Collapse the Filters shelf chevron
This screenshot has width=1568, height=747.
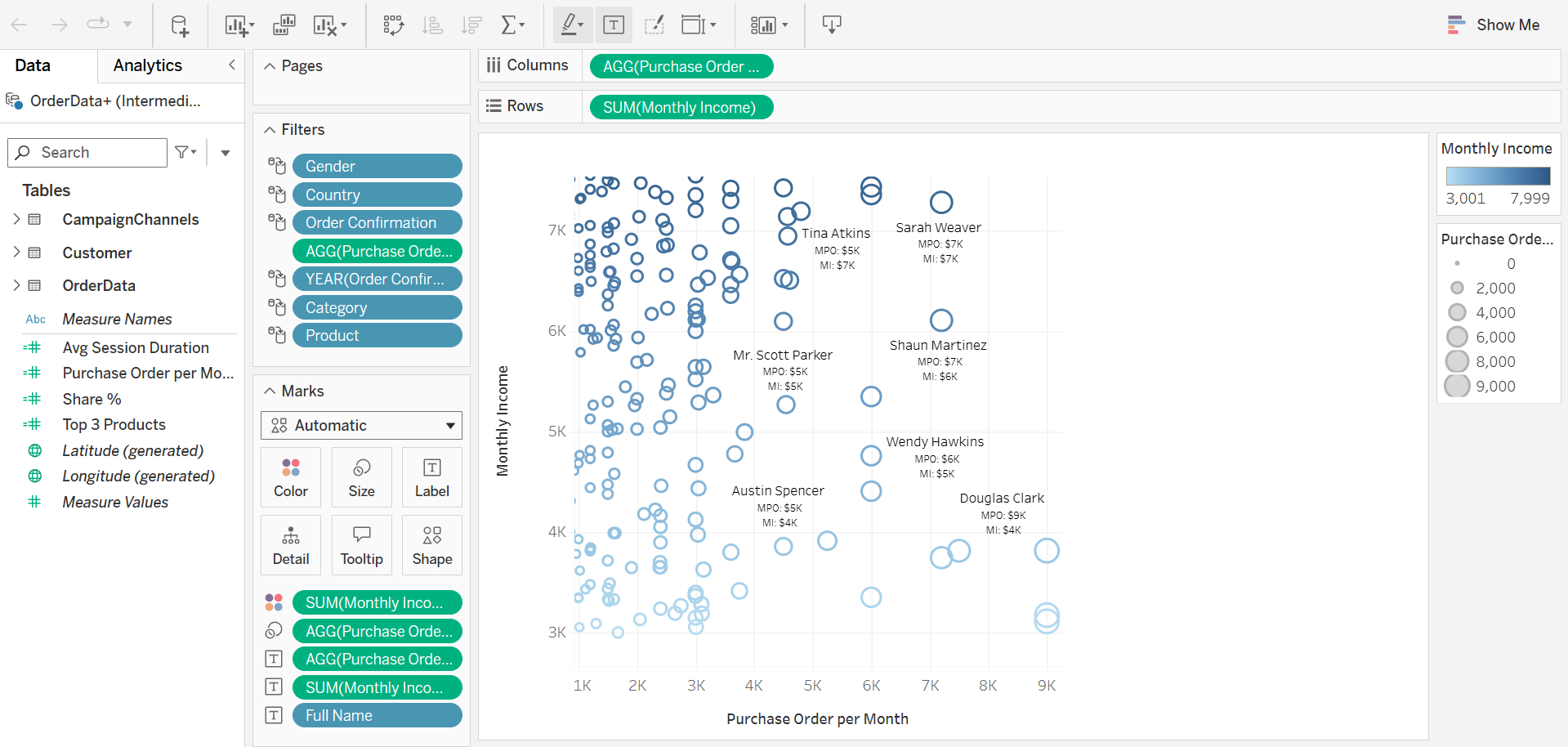coord(270,130)
